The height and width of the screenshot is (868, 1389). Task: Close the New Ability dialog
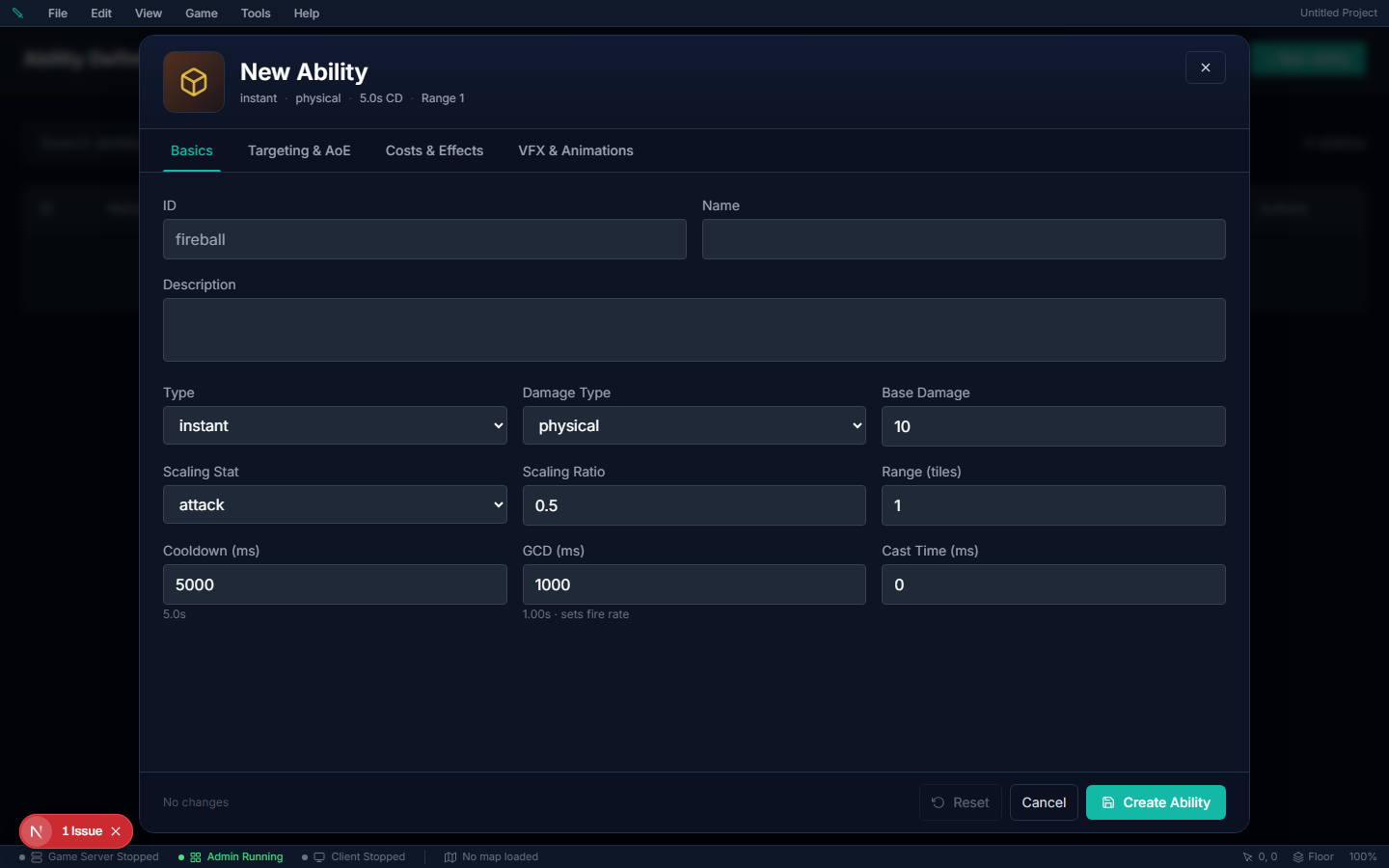tap(1206, 68)
